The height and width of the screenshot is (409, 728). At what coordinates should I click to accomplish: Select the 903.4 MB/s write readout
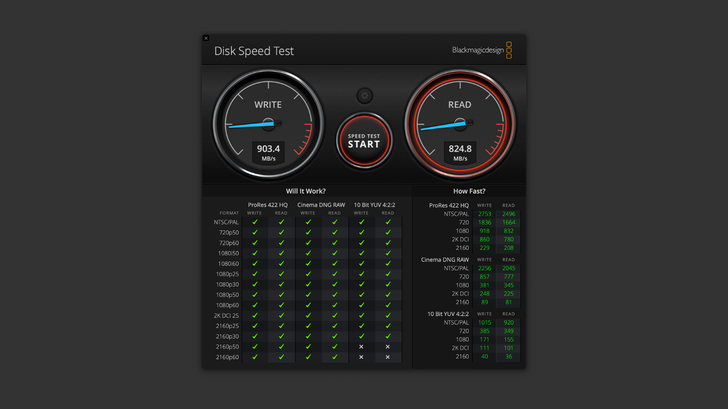point(268,149)
